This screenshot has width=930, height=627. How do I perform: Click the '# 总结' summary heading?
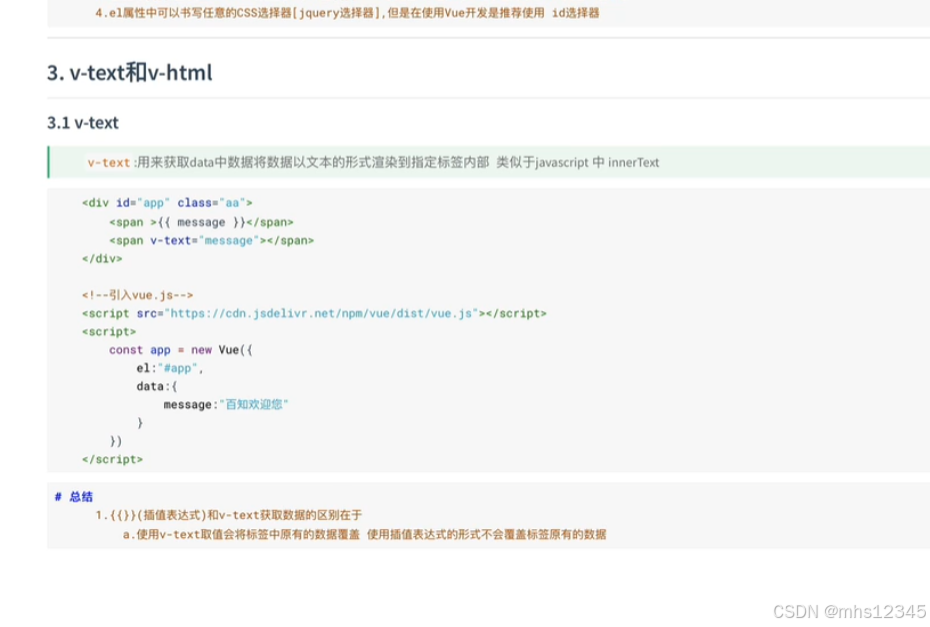[74, 496]
